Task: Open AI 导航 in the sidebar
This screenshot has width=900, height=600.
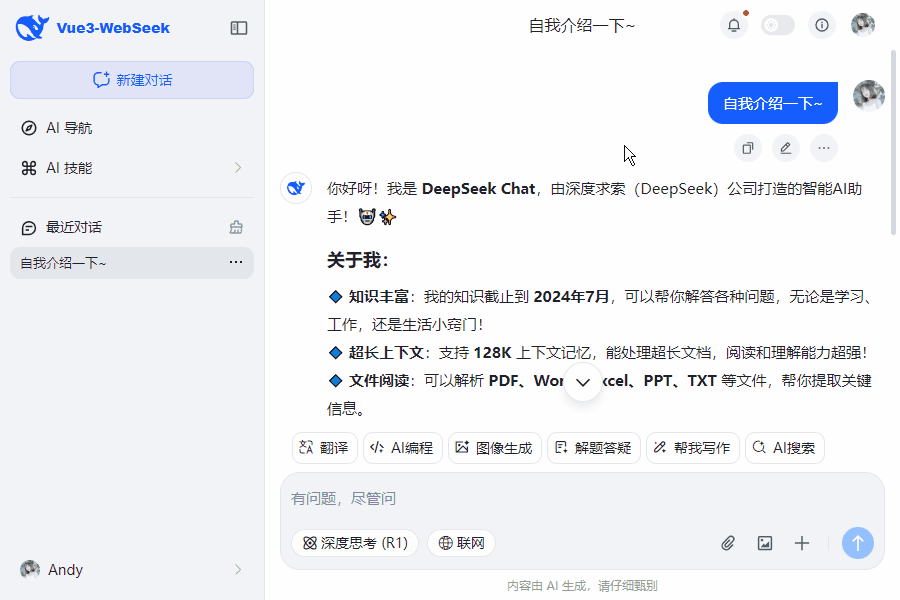Action: pyautogui.click(x=132, y=128)
